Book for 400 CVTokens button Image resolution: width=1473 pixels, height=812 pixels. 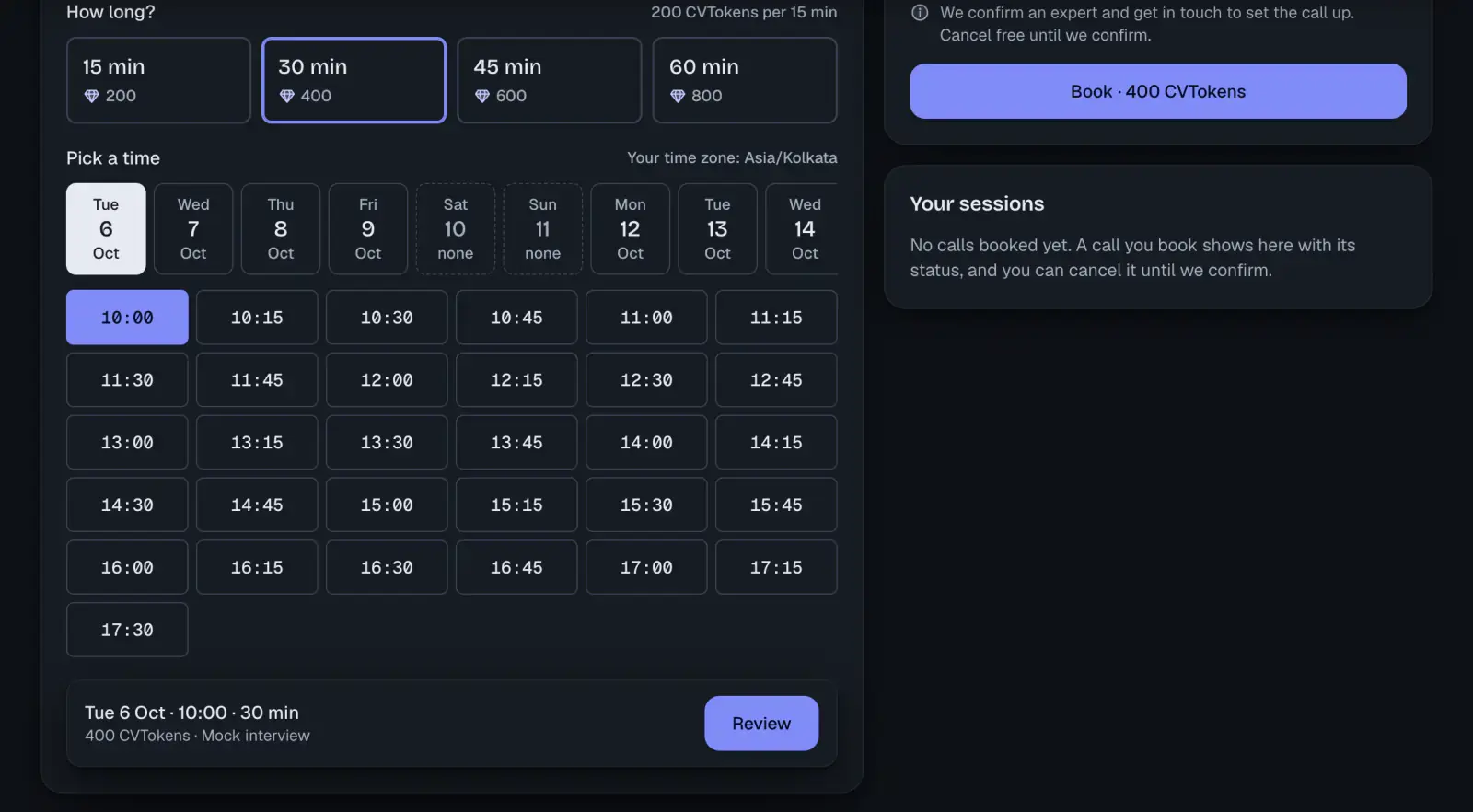point(1157,91)
